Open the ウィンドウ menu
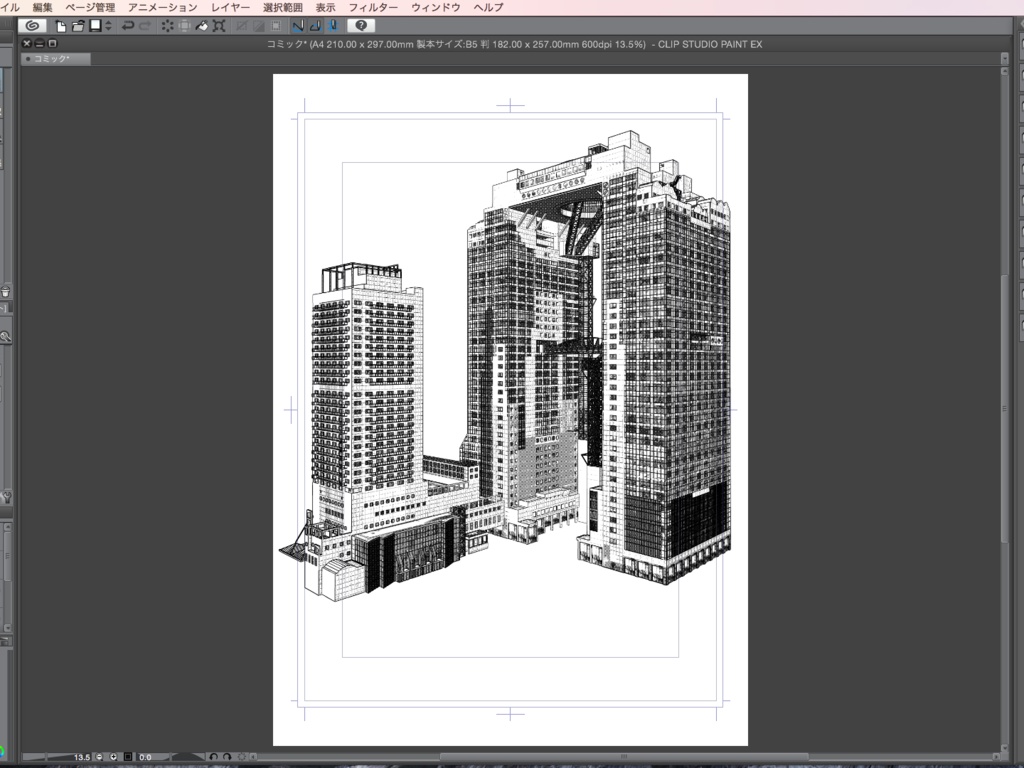1024x768 pixels. pos(436,7)
